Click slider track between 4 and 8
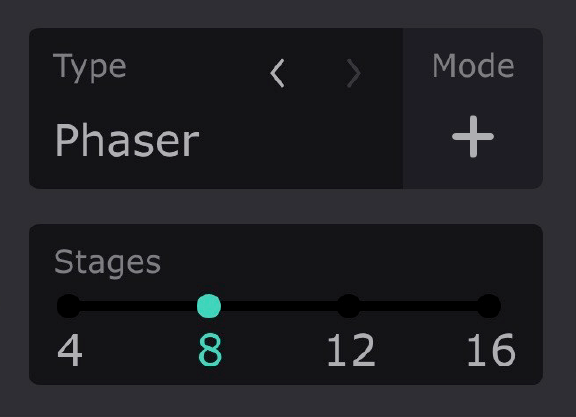This screenshot has height=417, width=576. point(139,306)
